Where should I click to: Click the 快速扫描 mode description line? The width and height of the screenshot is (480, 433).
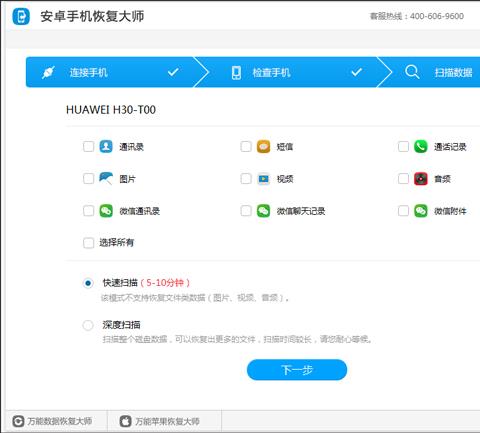tap(195, 298)
